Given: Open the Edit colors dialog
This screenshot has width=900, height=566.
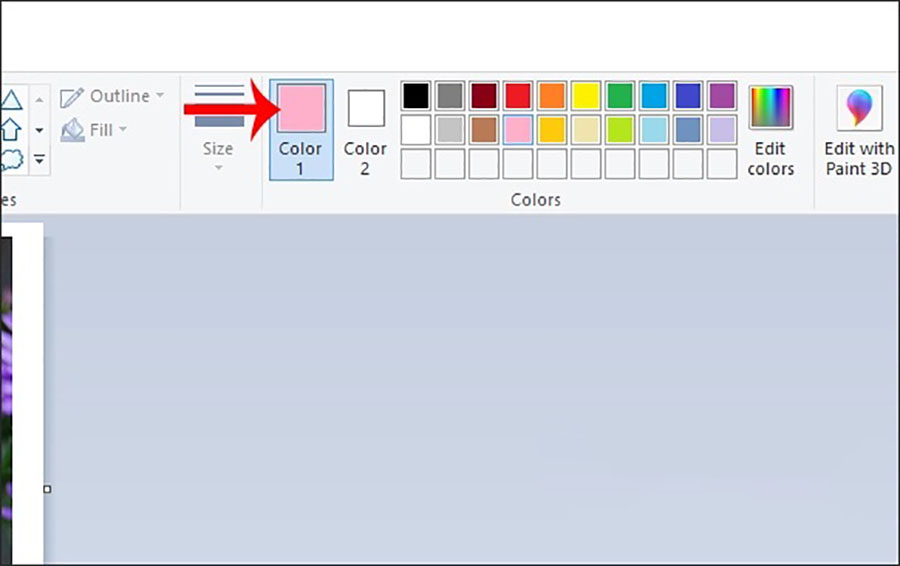Looking at the screenshot, I should pos(770,131).
